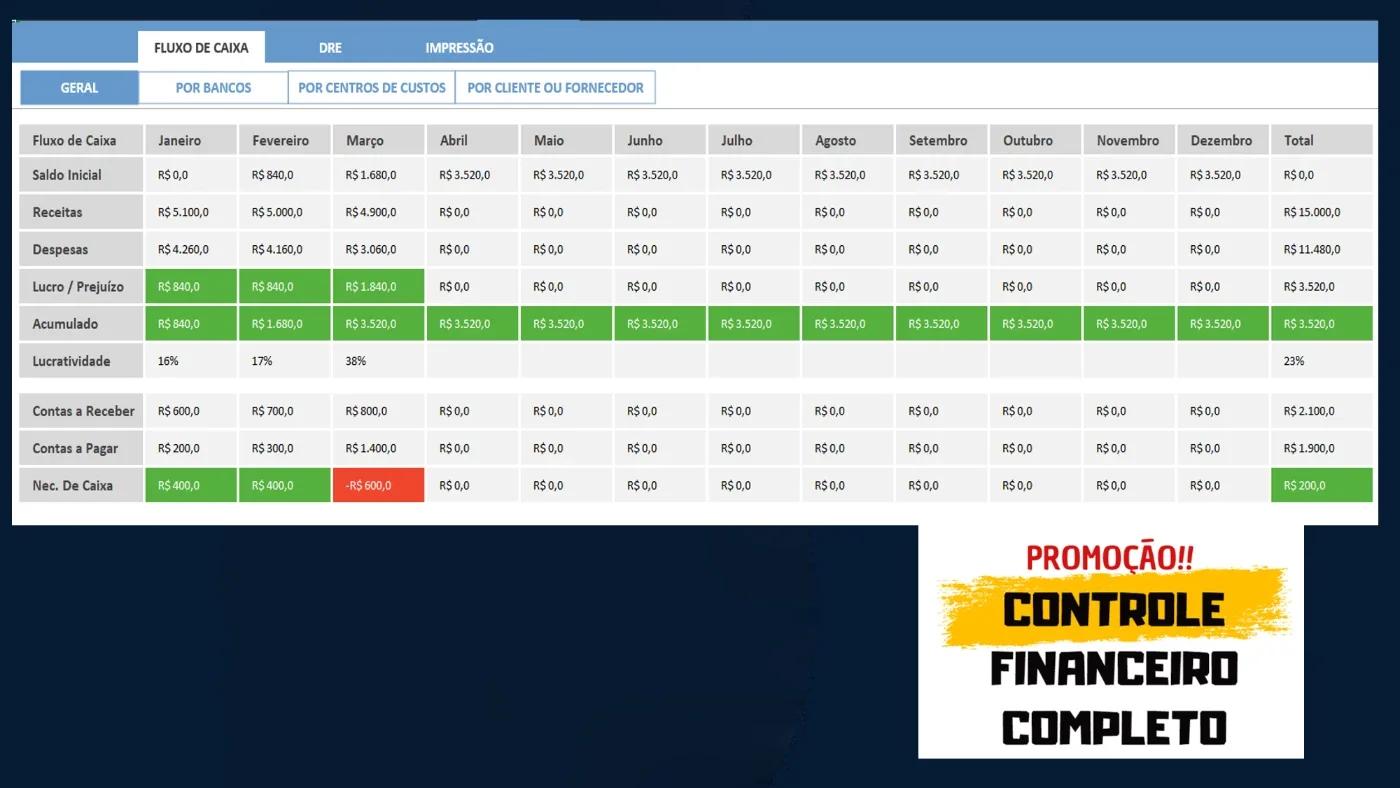The width and height of the screenshot is (1400, 788).
Task: Click the Junho column header
Action: tap(660, 140)
